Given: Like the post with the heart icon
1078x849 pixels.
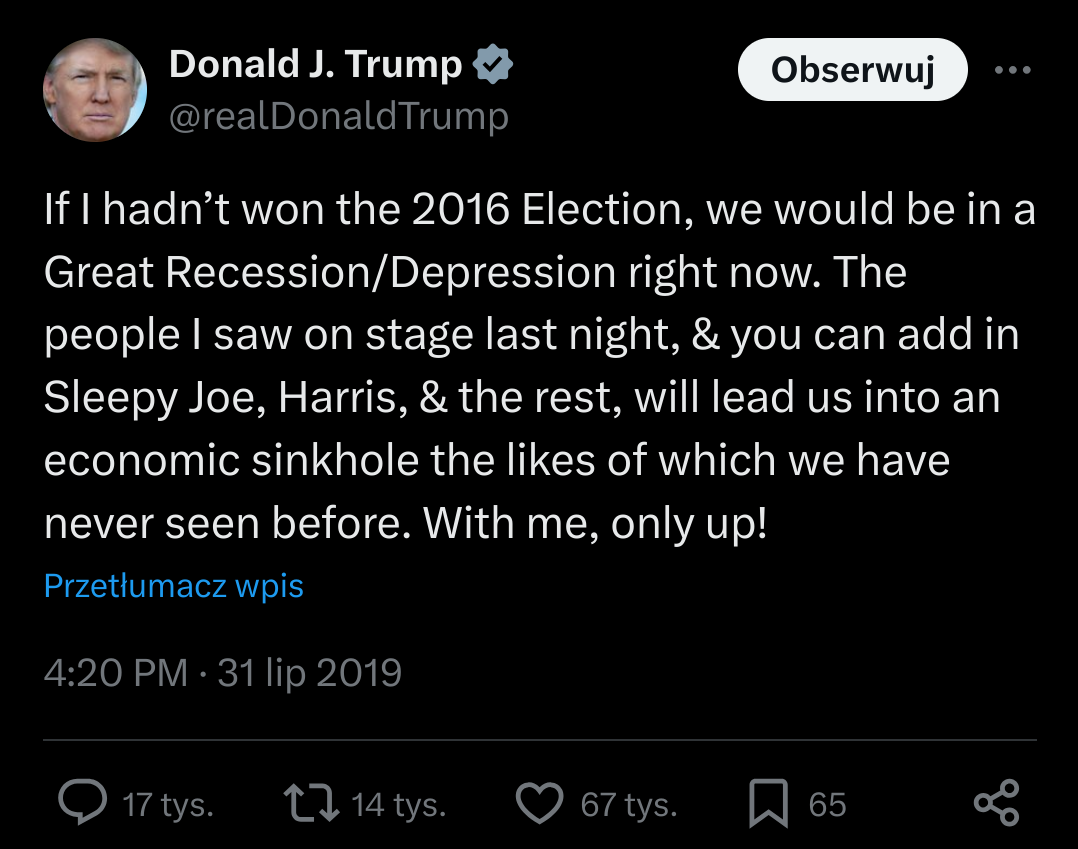Looking at the screenshot, I should pos(540,803).
